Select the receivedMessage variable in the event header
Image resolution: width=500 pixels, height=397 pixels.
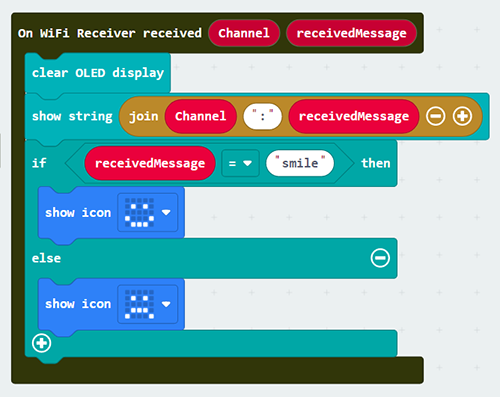(x=351, y=33)
